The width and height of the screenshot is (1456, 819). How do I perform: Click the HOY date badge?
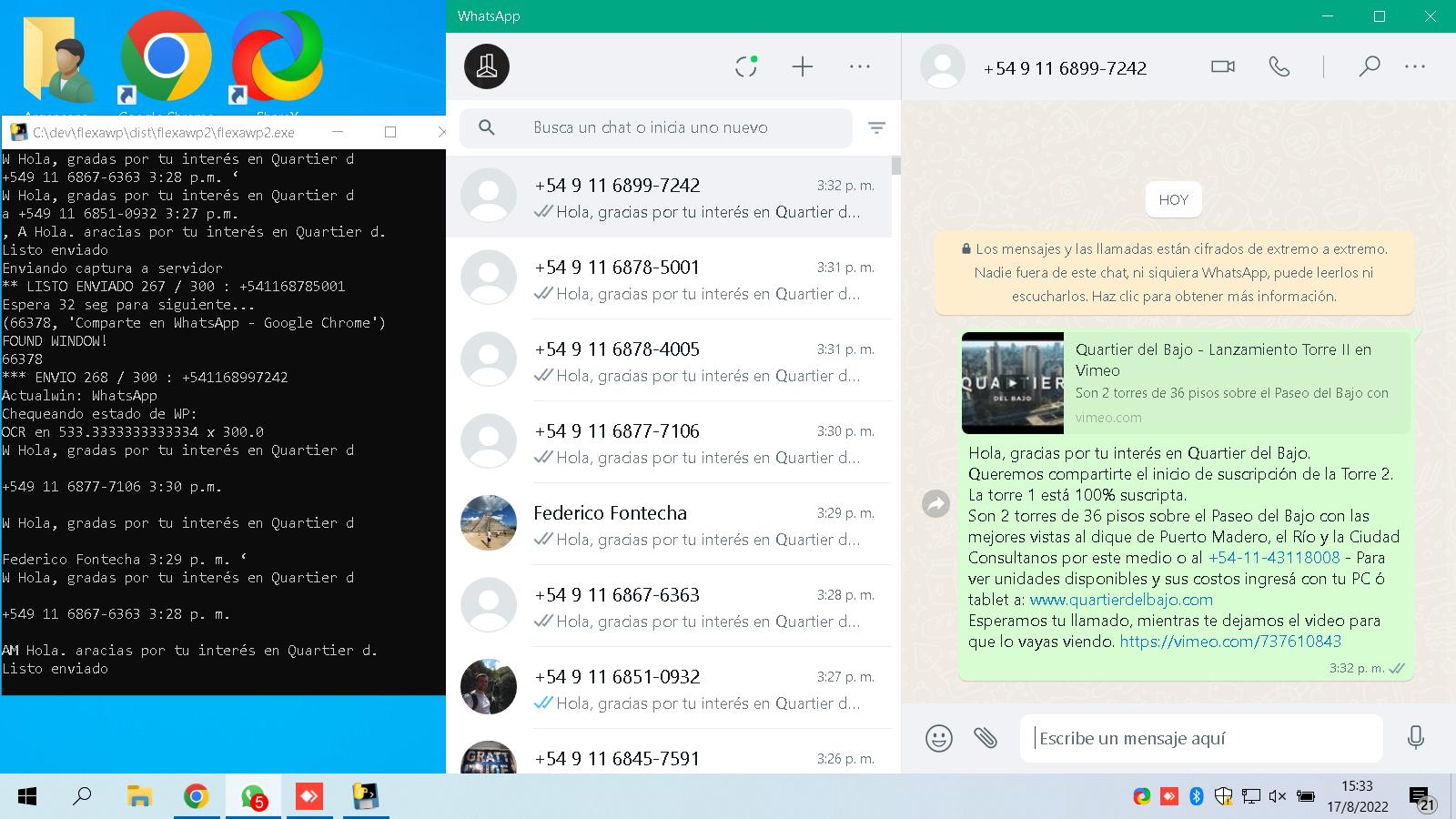point(1174,200)
